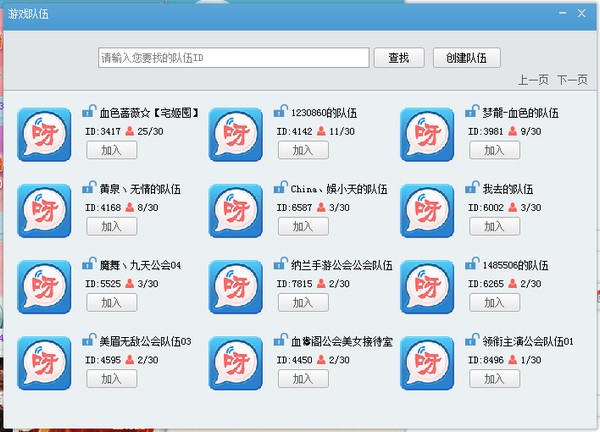Join team 6587 with its 加入 button
Screen dimensions: 600x432
click(x=303, y=226)
